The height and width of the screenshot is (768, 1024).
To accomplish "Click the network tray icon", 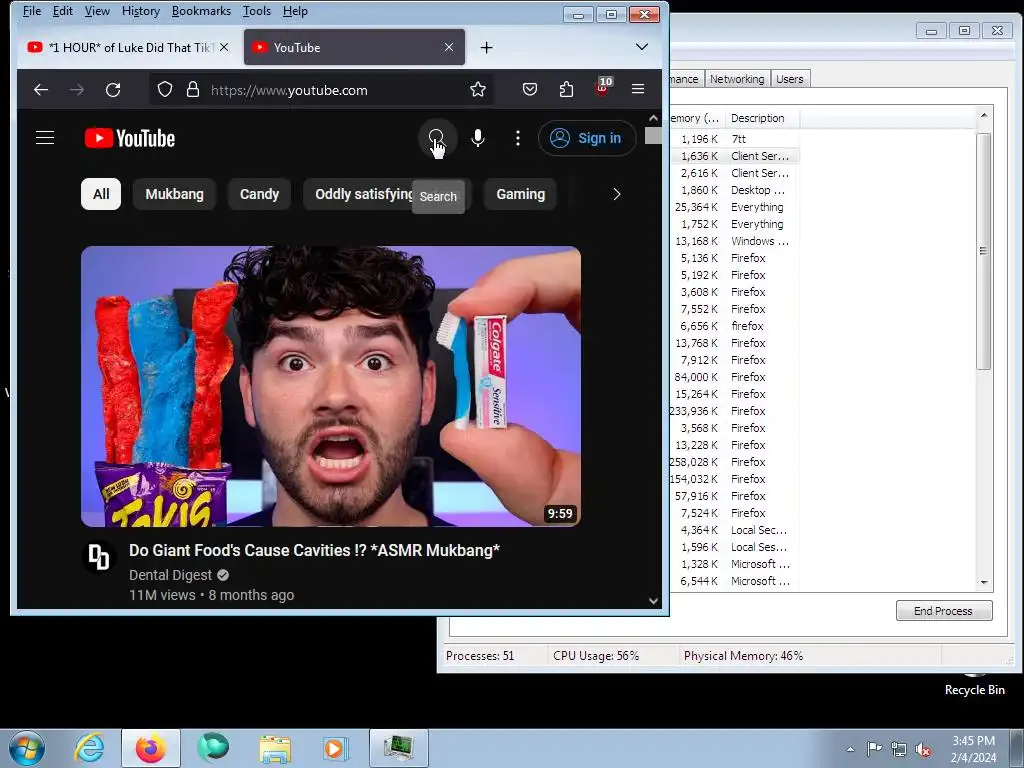I will click(899, 749).
